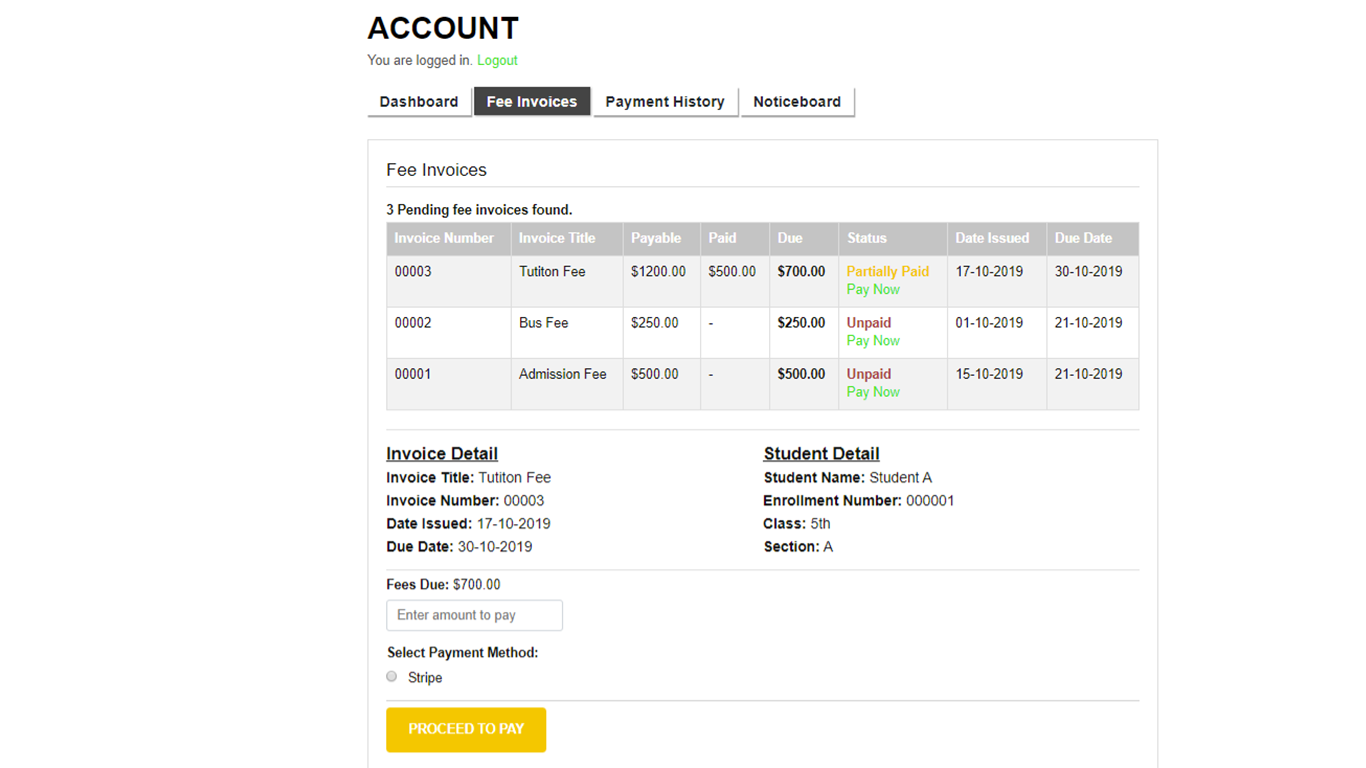The image size is (1366, 768).
Task: Focus the Enter amount to pay field
Action: point(474,615)
